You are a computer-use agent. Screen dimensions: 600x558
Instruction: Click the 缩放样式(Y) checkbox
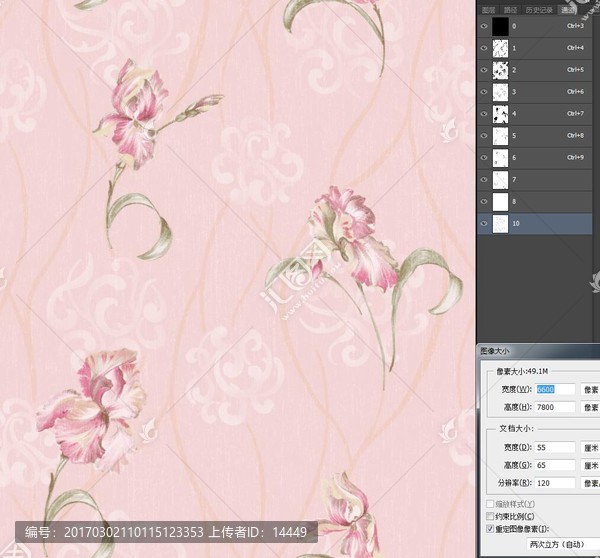tap(490, 504)
